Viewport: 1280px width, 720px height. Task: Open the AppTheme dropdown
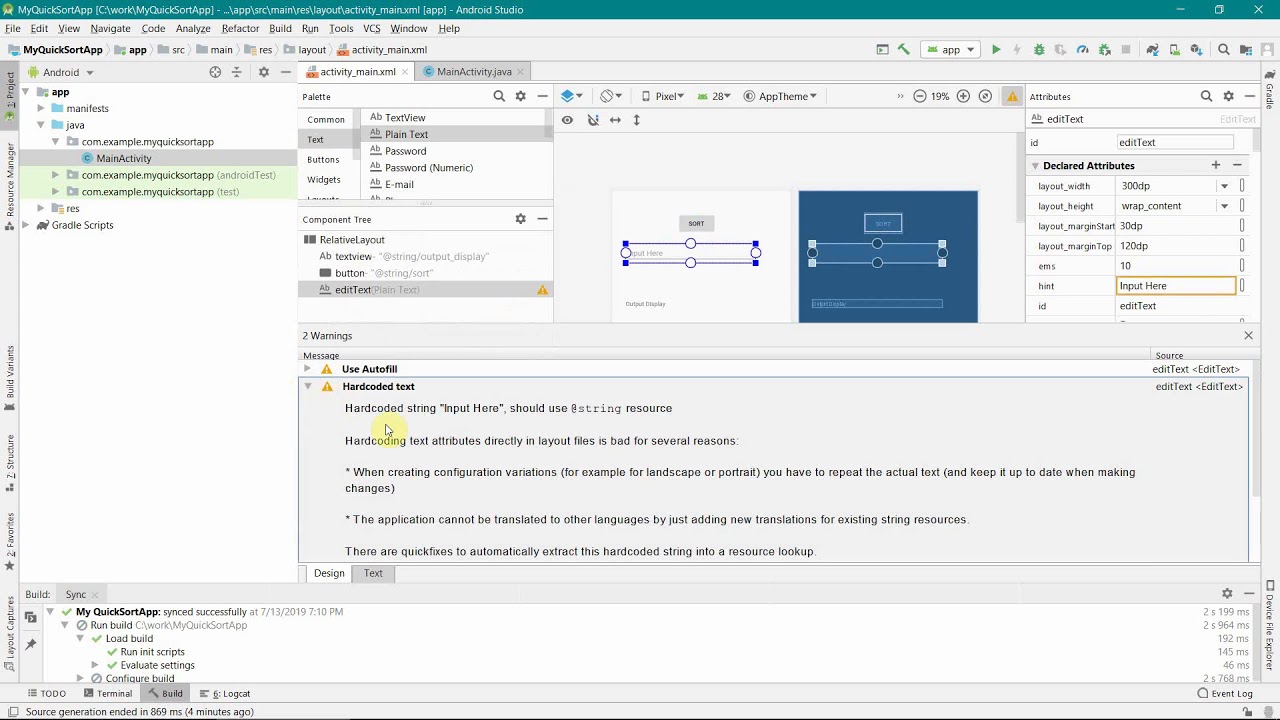coord(781,96)
